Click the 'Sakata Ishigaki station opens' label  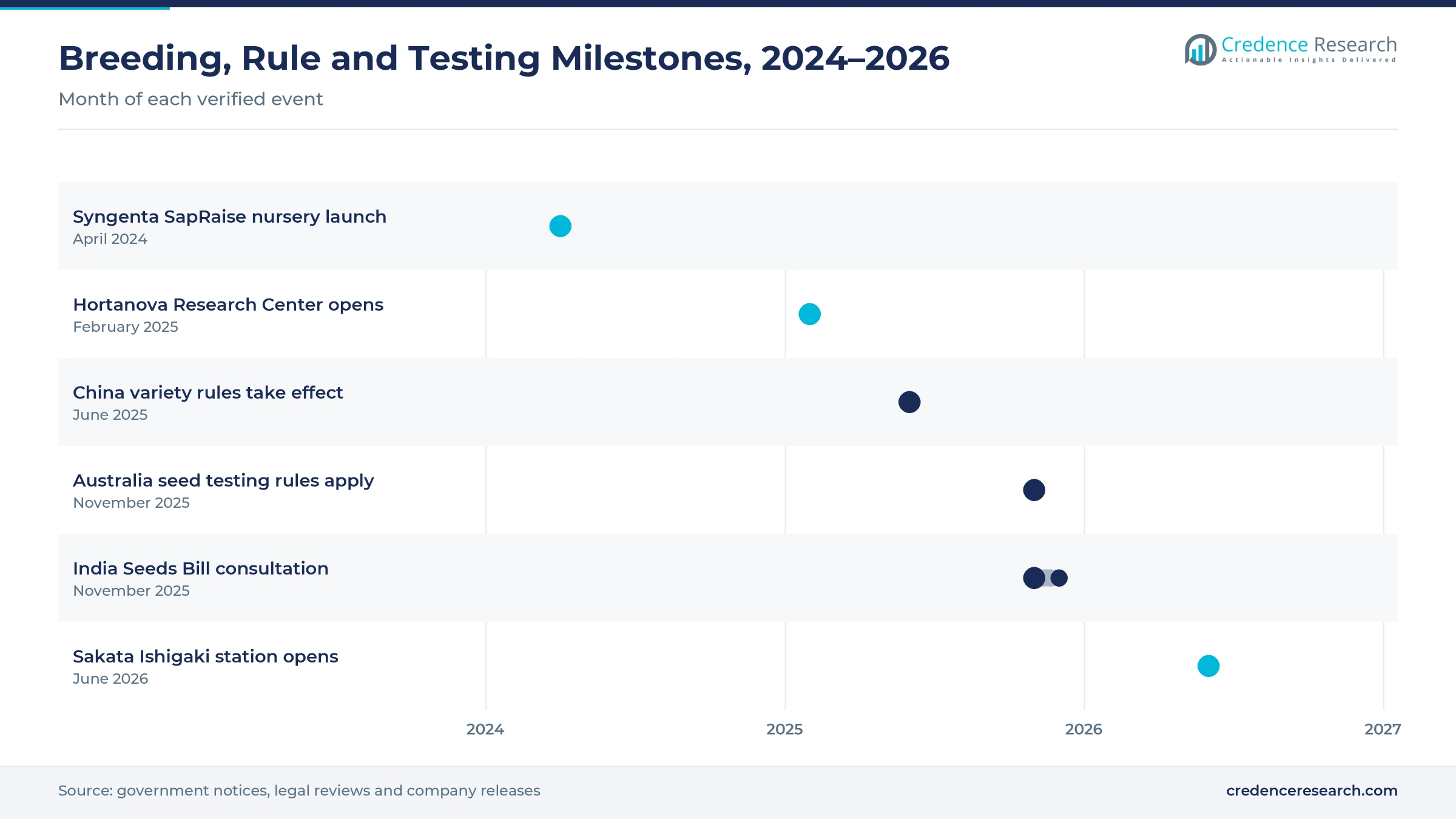[206, 656]
